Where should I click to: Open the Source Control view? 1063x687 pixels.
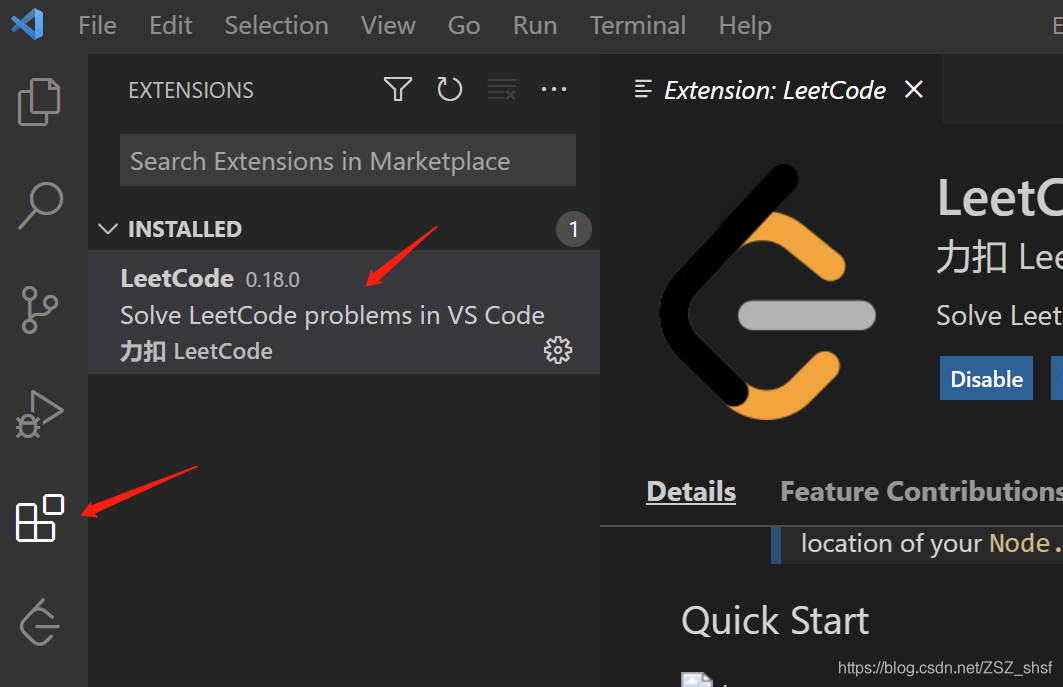point(39,310)
